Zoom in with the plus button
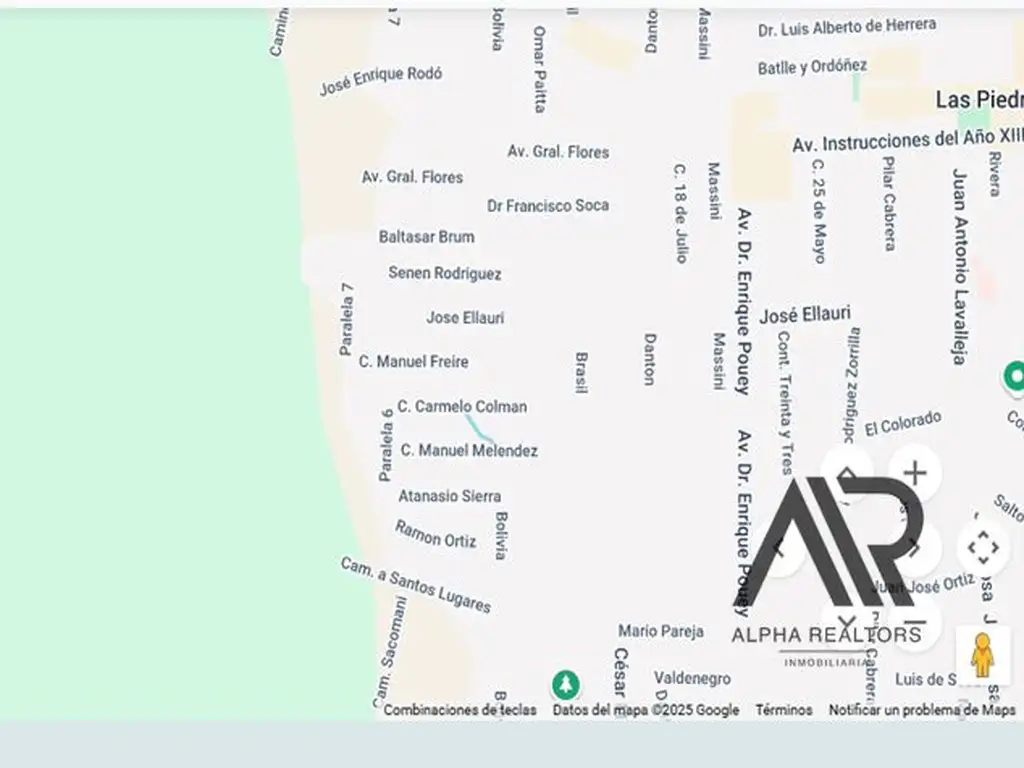Screen dimensions: 1024x768 tap(915, 474)
